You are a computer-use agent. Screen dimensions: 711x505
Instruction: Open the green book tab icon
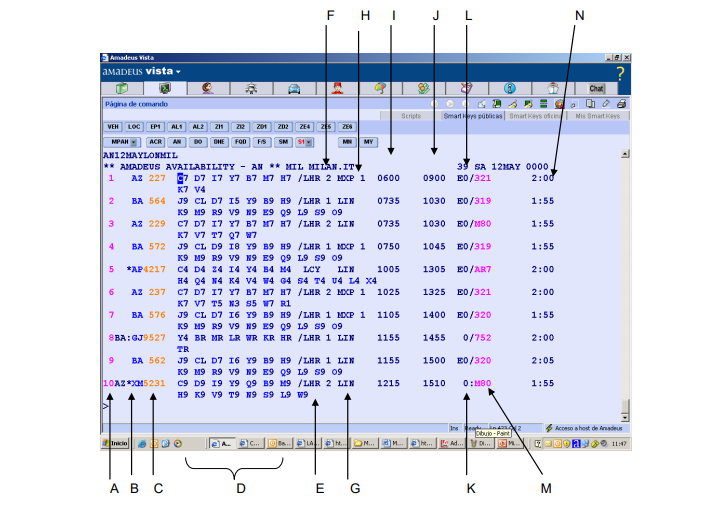coord(122,88)
